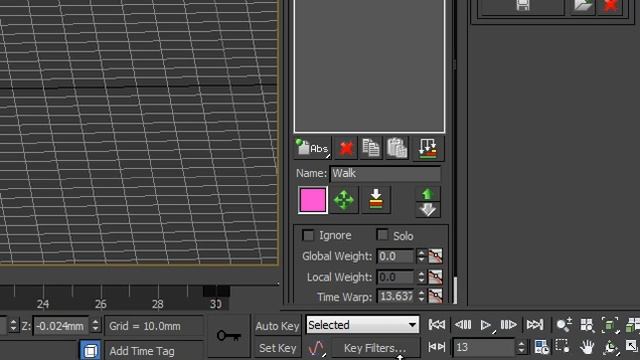
Task: Click the save disk icon at top
Action: point(523,6)
